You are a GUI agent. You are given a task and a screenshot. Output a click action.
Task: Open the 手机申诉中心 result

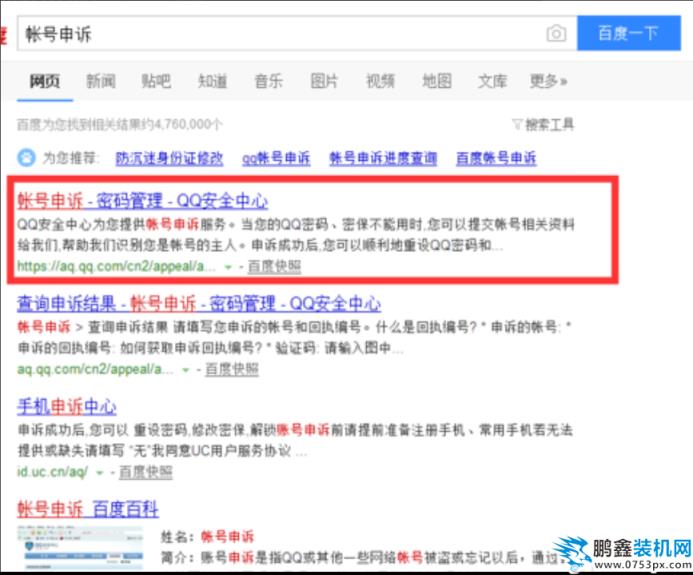[x=67, y=407]
